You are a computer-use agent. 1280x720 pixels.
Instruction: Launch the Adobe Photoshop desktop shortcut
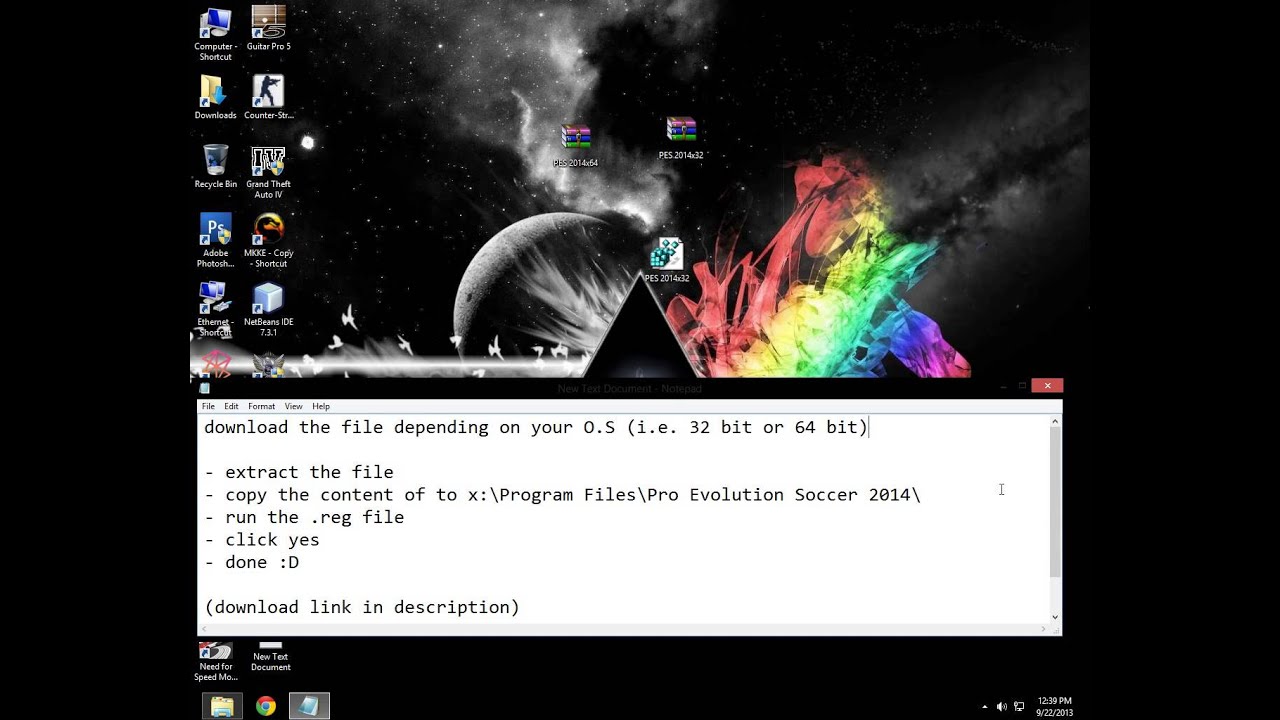click(215, 240)
